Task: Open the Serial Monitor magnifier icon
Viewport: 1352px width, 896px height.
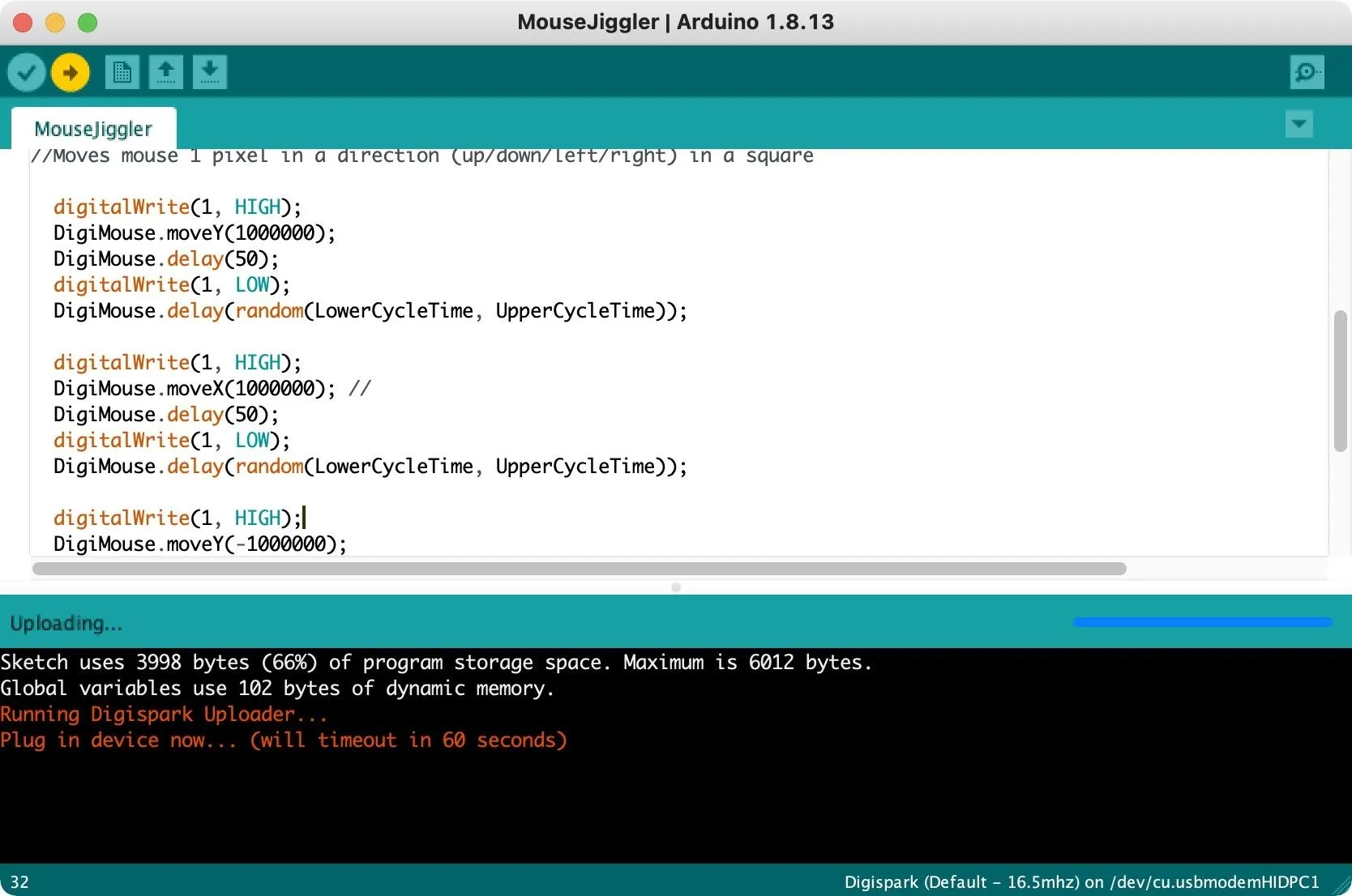Action: click(x=1307, y=72)
